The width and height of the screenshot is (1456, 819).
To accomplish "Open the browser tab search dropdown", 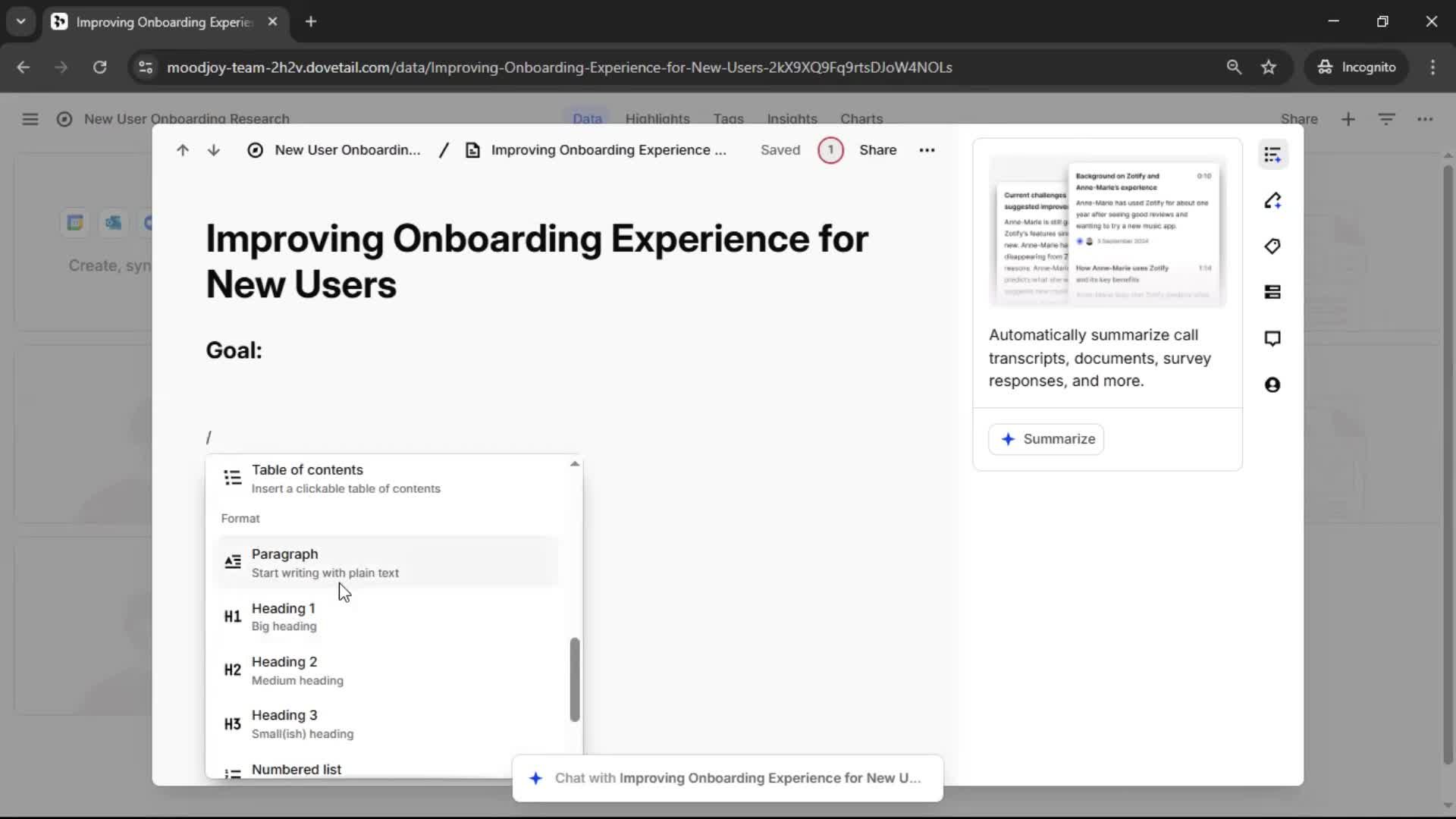I will pyautogui.click(x=20, y=21).
